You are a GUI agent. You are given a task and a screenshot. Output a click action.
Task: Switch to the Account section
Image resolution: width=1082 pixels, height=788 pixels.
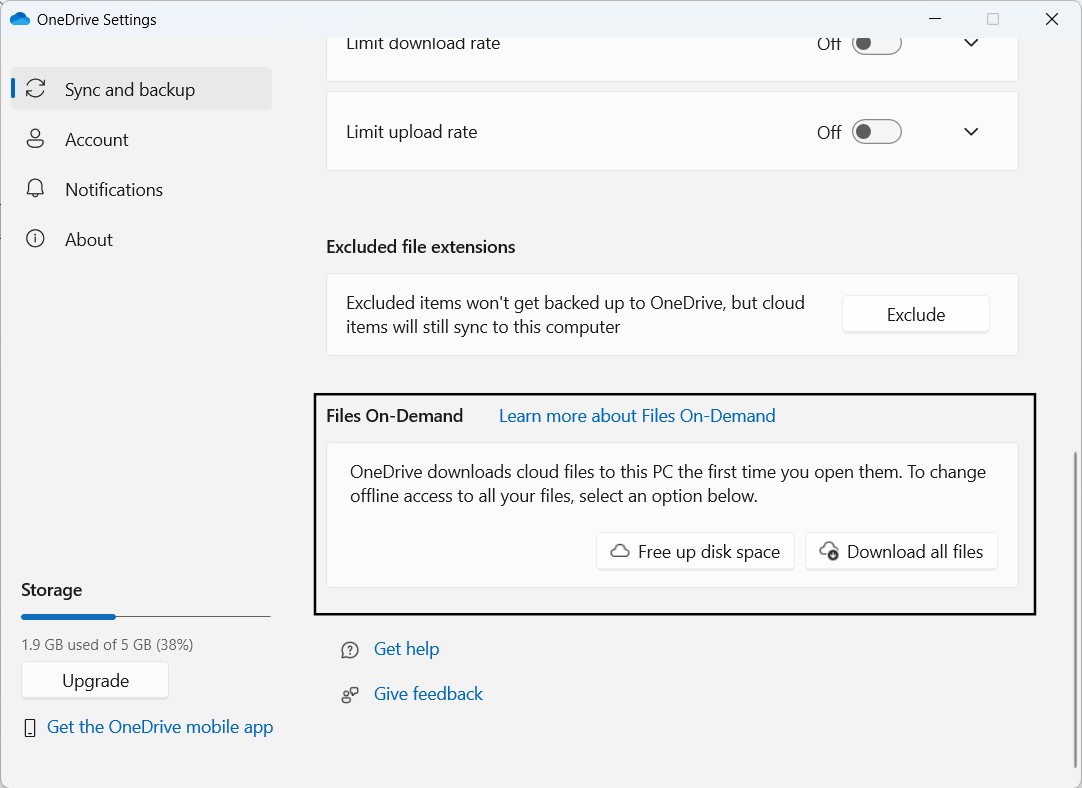tap(141, 139)
